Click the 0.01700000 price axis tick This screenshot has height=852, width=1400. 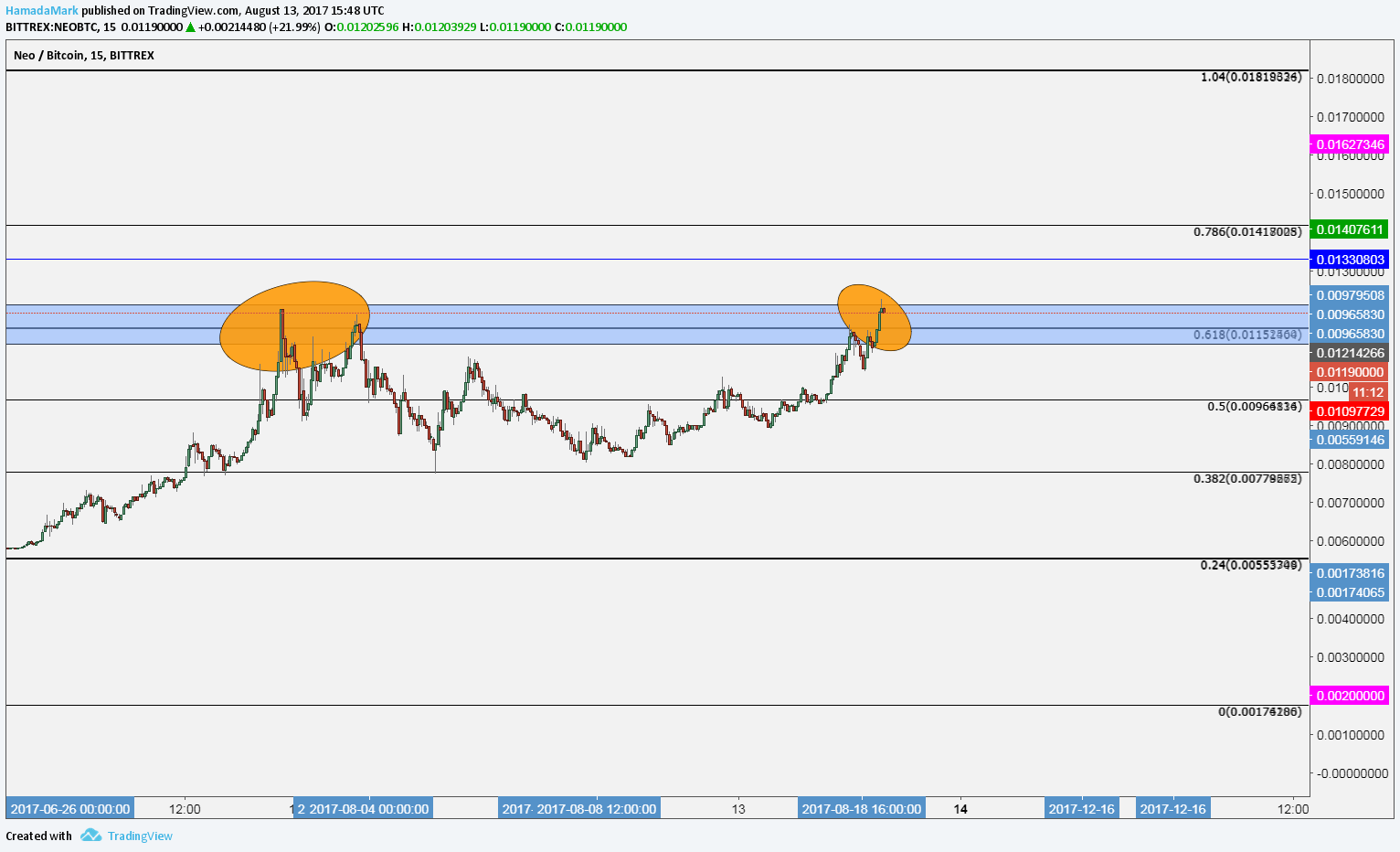point(1350,117)
